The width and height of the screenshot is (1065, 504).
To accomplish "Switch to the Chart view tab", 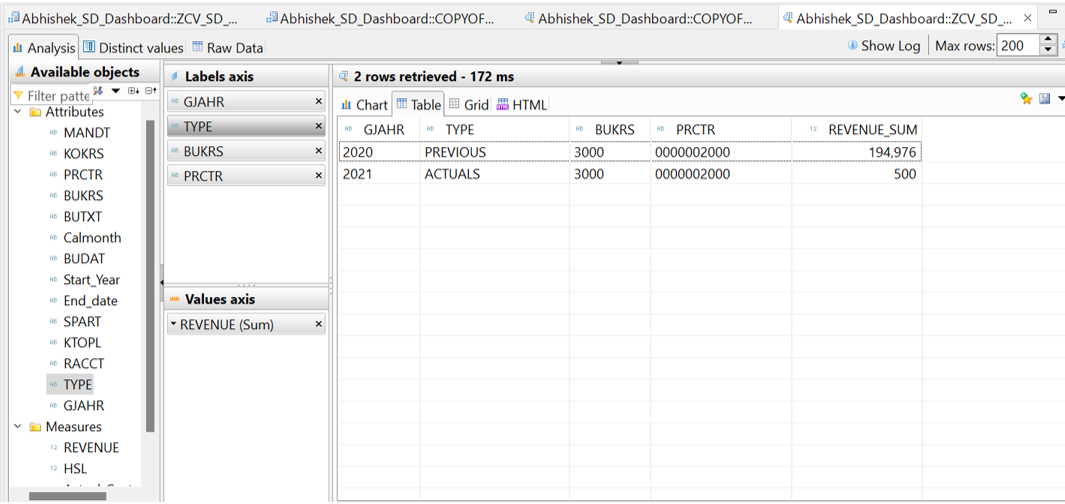I will click(x=364, y=104).
